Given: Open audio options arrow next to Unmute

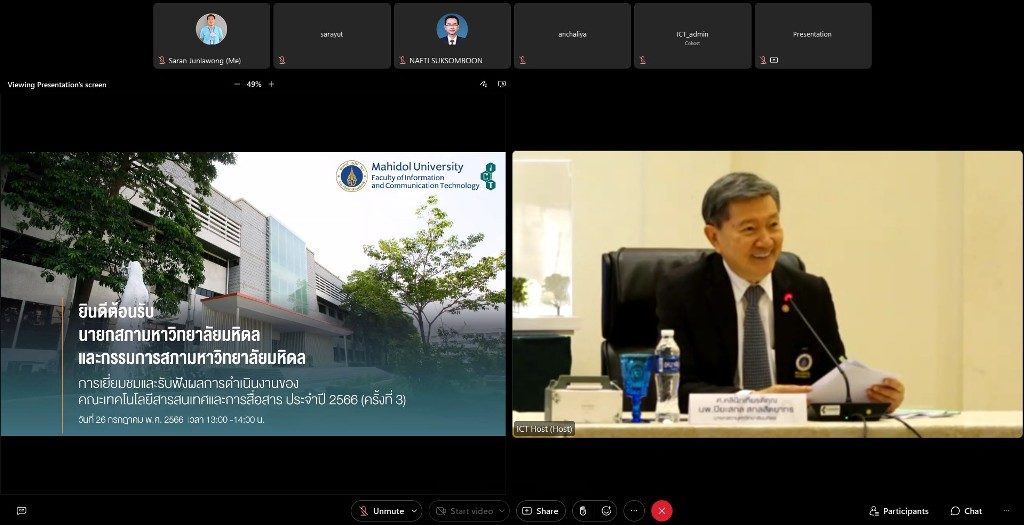Looking at the screenshot, I should point(414,511).
